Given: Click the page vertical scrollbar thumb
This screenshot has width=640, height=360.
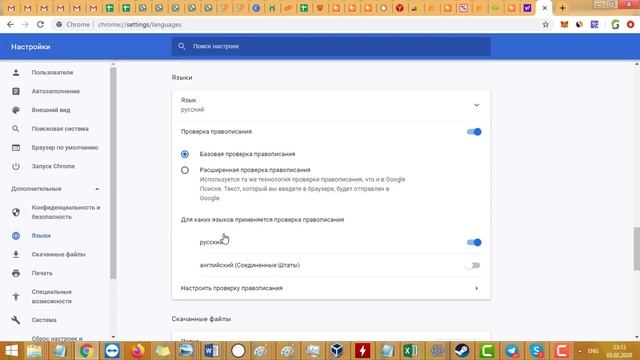Looking at the screenshot, I should [x=637, y=248].
